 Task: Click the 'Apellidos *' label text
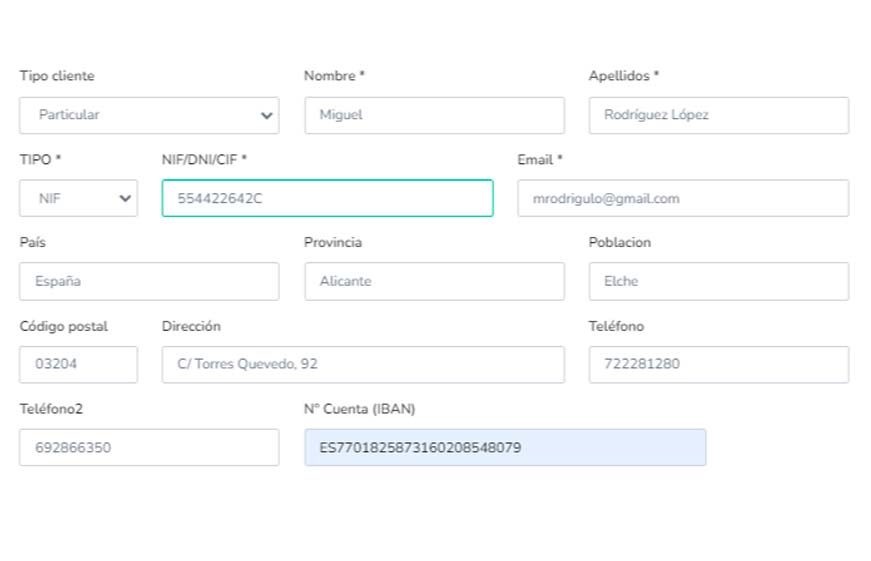pos(623,76)
